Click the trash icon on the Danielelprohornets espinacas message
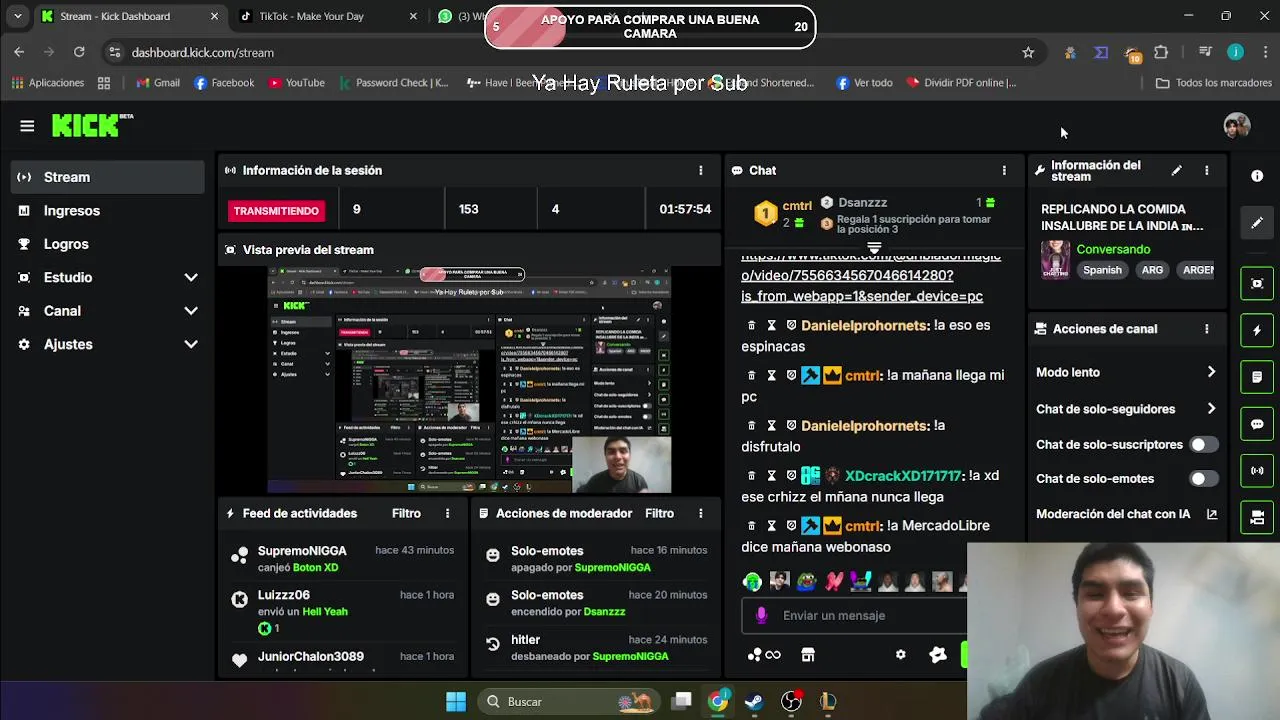This screenshot has height=720, width=1280. [752, 326]
